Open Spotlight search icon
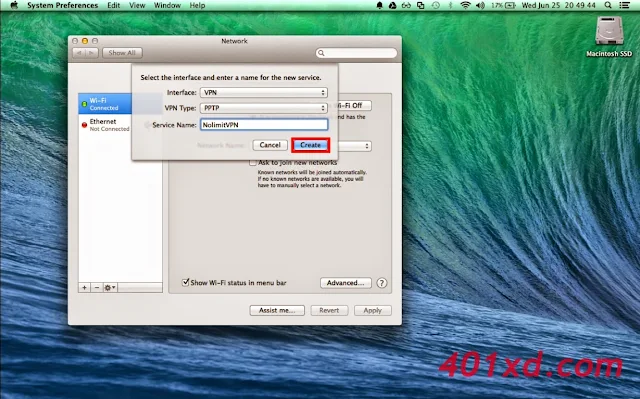640x399 pixels. 608,5
